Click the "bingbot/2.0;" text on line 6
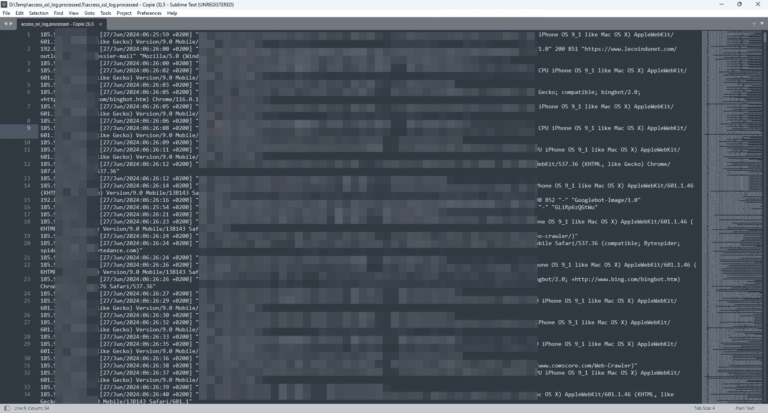This screenshot has height=413, width=768. (x=621, y=92)
